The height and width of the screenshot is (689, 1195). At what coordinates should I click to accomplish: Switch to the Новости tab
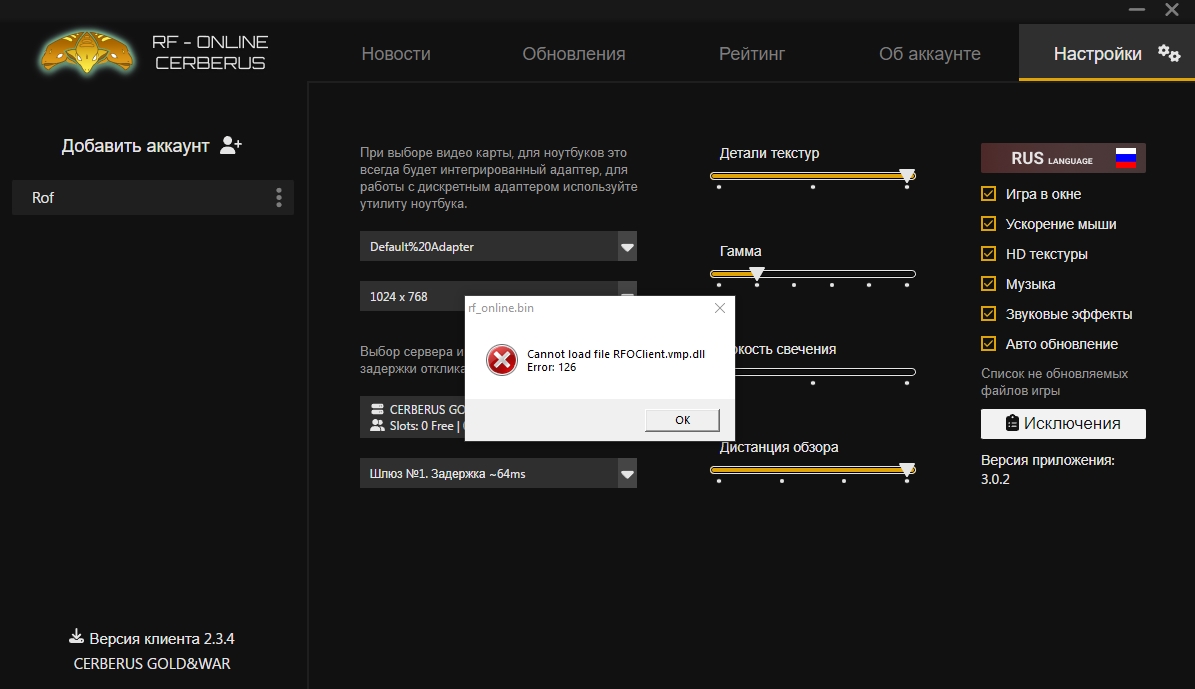tap(396, 53)
